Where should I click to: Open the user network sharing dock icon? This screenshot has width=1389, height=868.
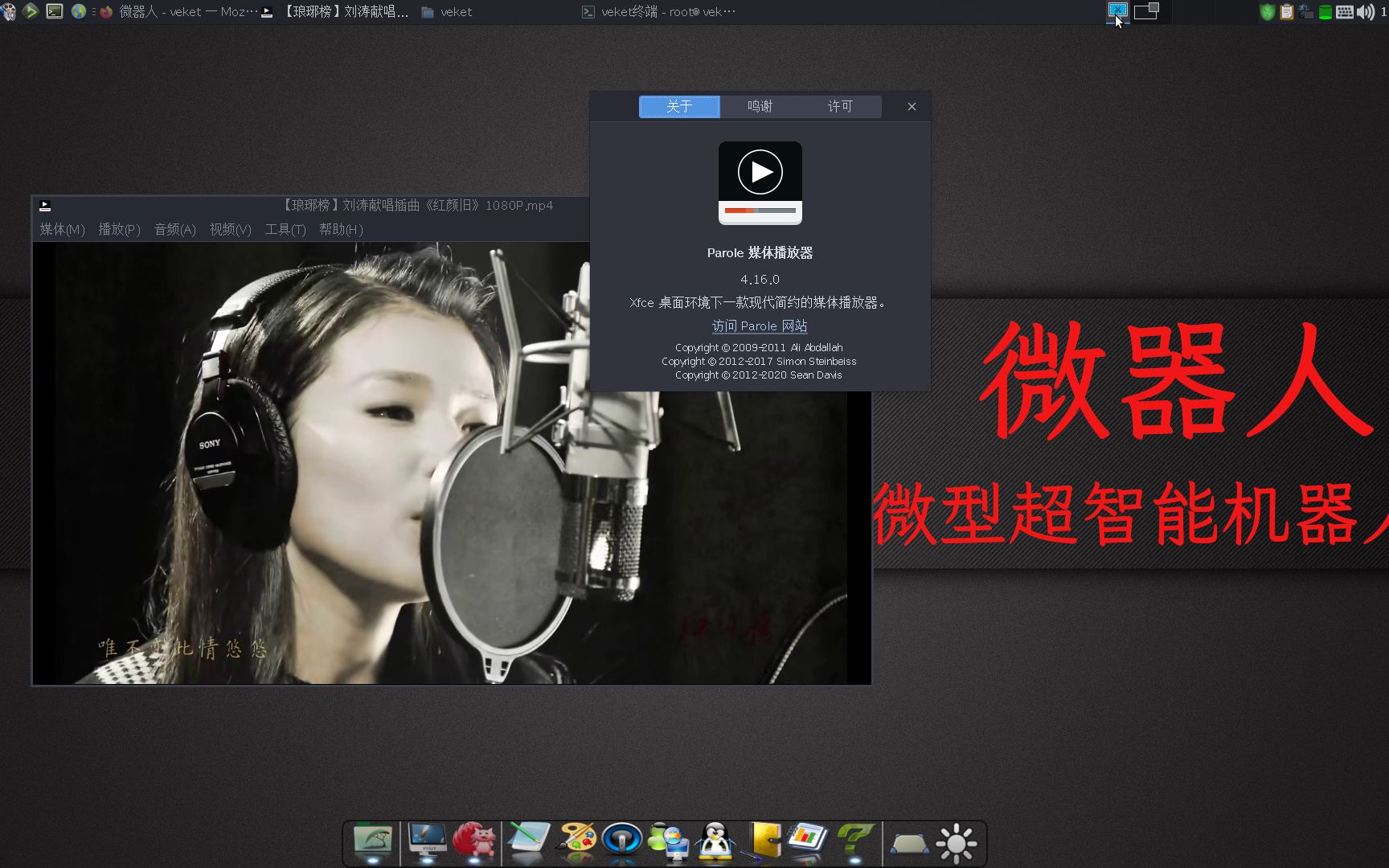pos(669,841)
